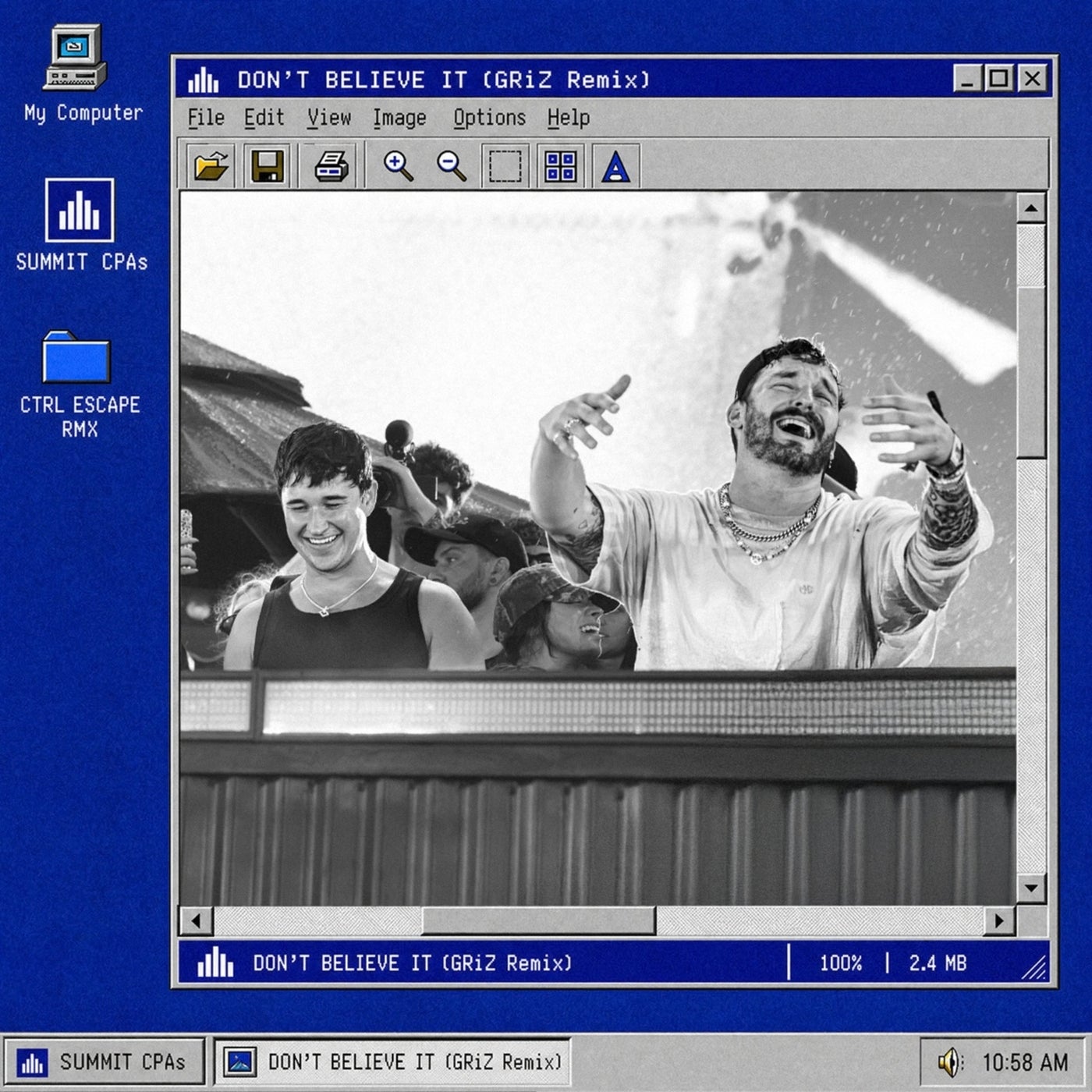Click the SUMMIT CPAs taskbar button

(104, 1062)
